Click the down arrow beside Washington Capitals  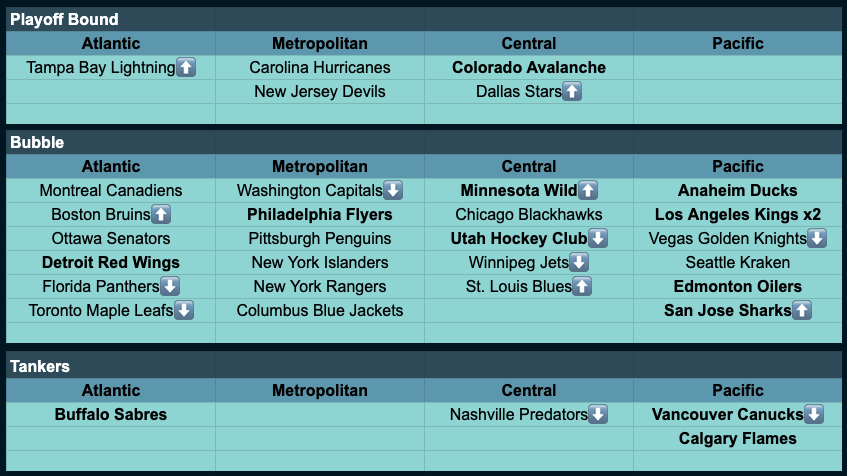click(393, 190)
